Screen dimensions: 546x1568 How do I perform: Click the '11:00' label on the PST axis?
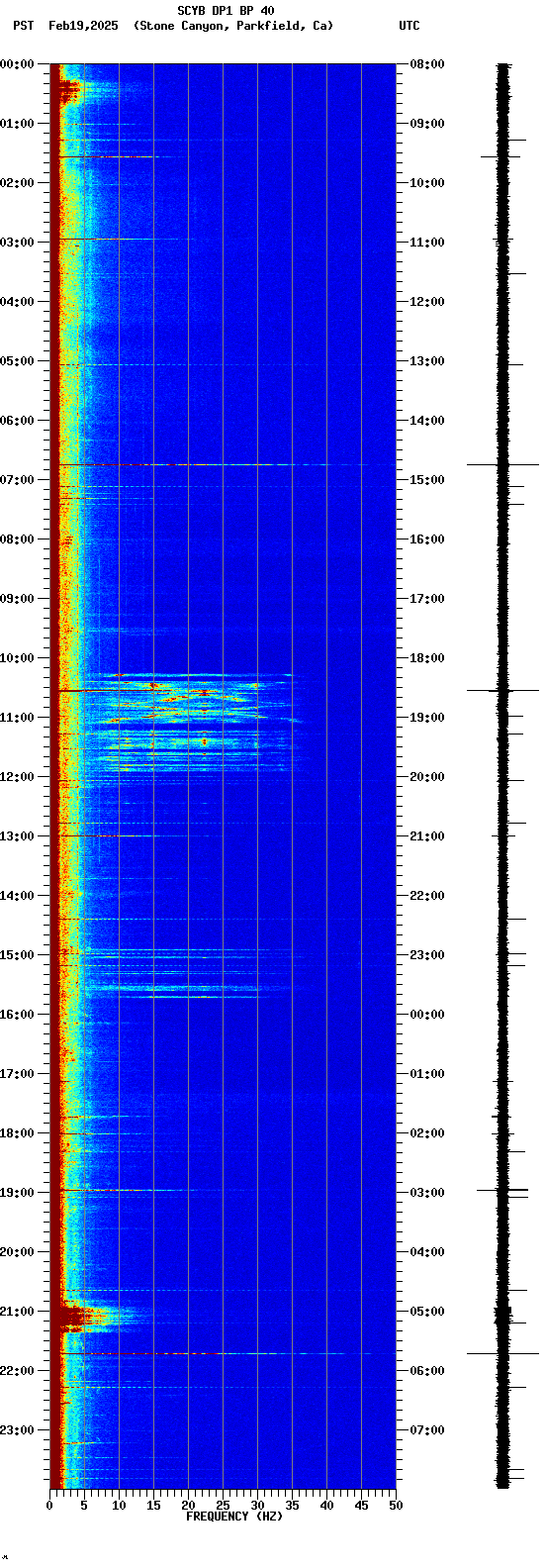point(18,718)
